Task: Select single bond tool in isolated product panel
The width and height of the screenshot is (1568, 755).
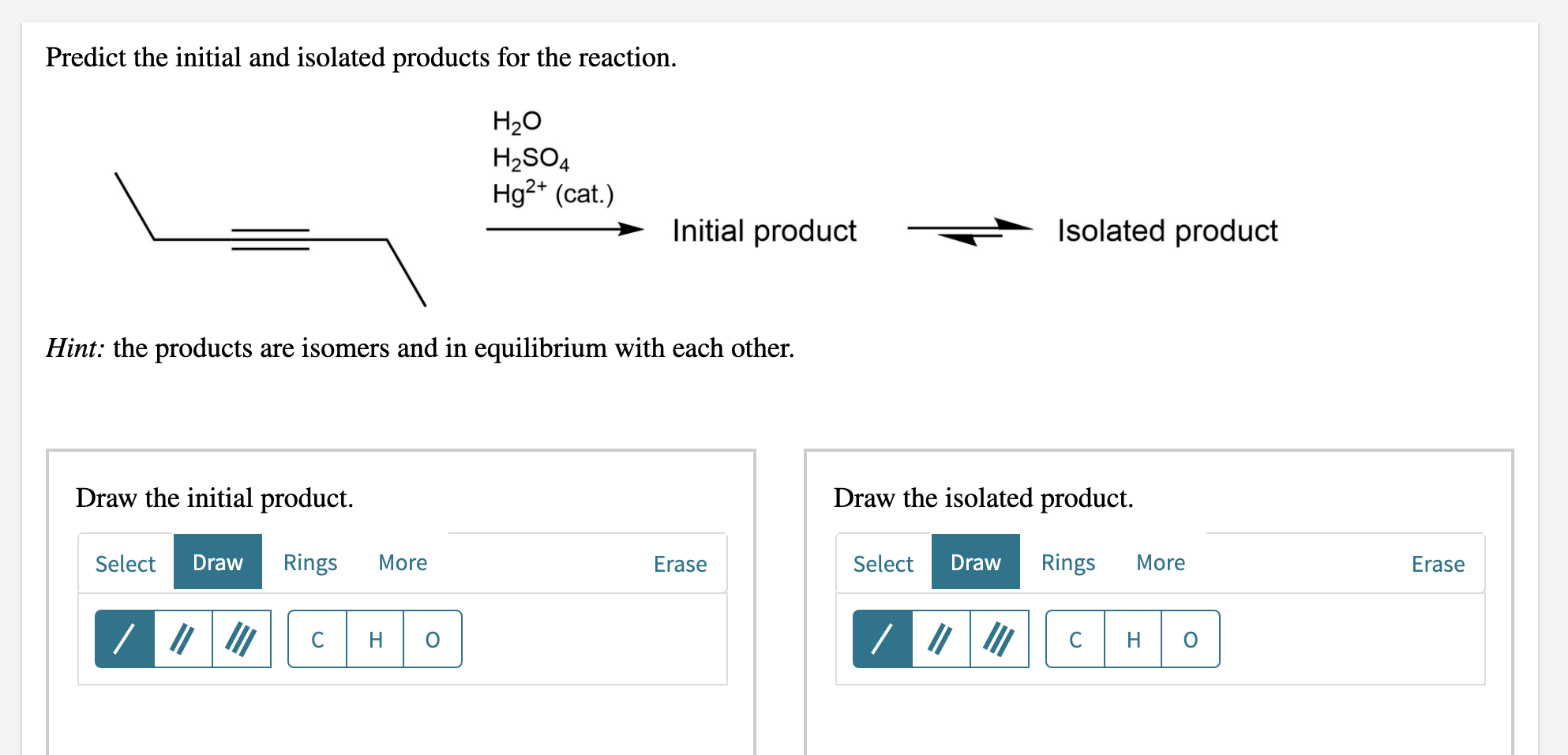Action: pyautogui.click(x=883, y=639)
